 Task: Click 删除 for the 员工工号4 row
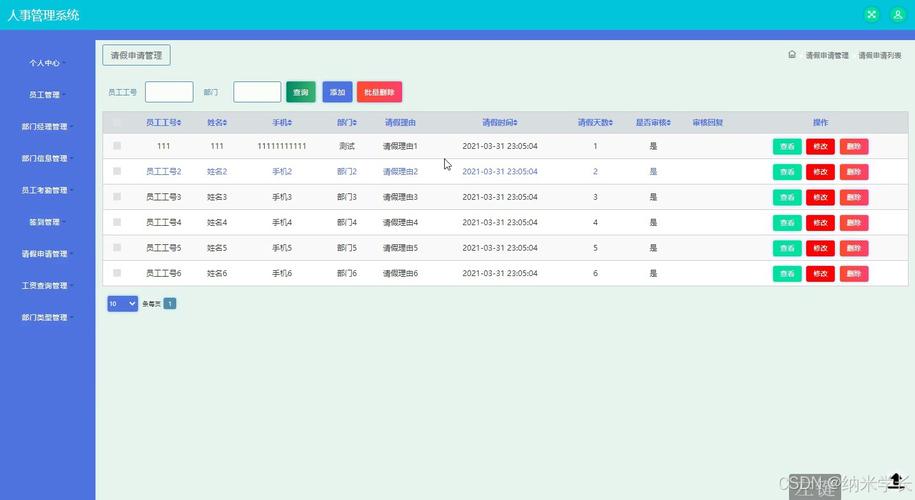coord(854,223)
